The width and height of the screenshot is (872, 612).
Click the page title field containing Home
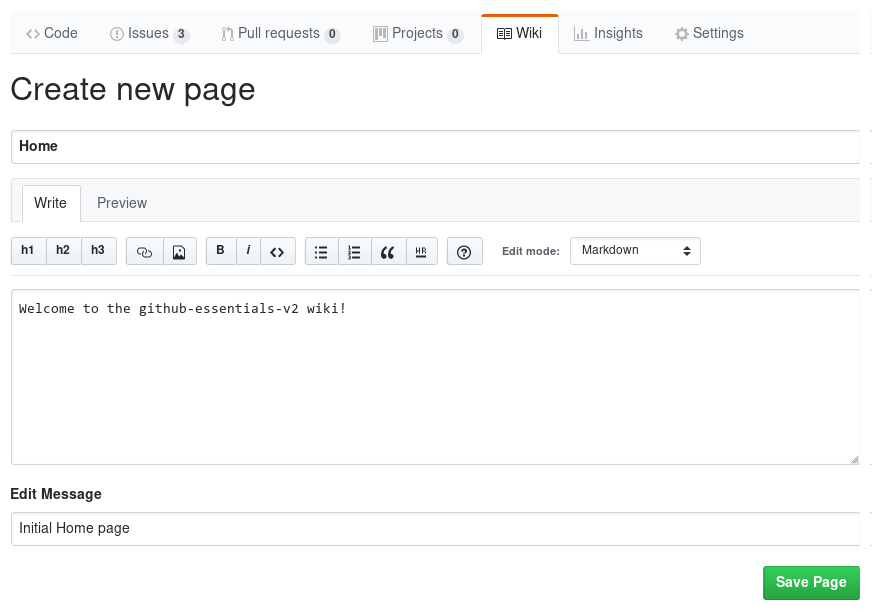click(435, 147)
